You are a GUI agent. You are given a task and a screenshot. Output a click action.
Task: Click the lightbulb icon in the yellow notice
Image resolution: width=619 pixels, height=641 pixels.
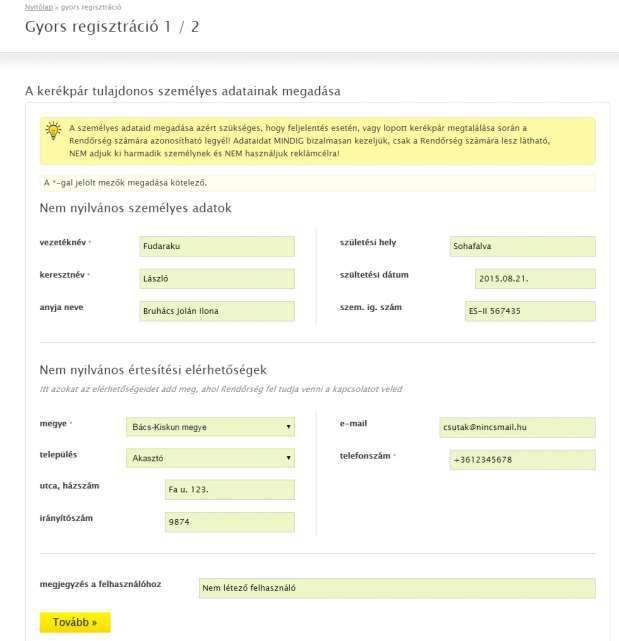click(x=53, y=131)
